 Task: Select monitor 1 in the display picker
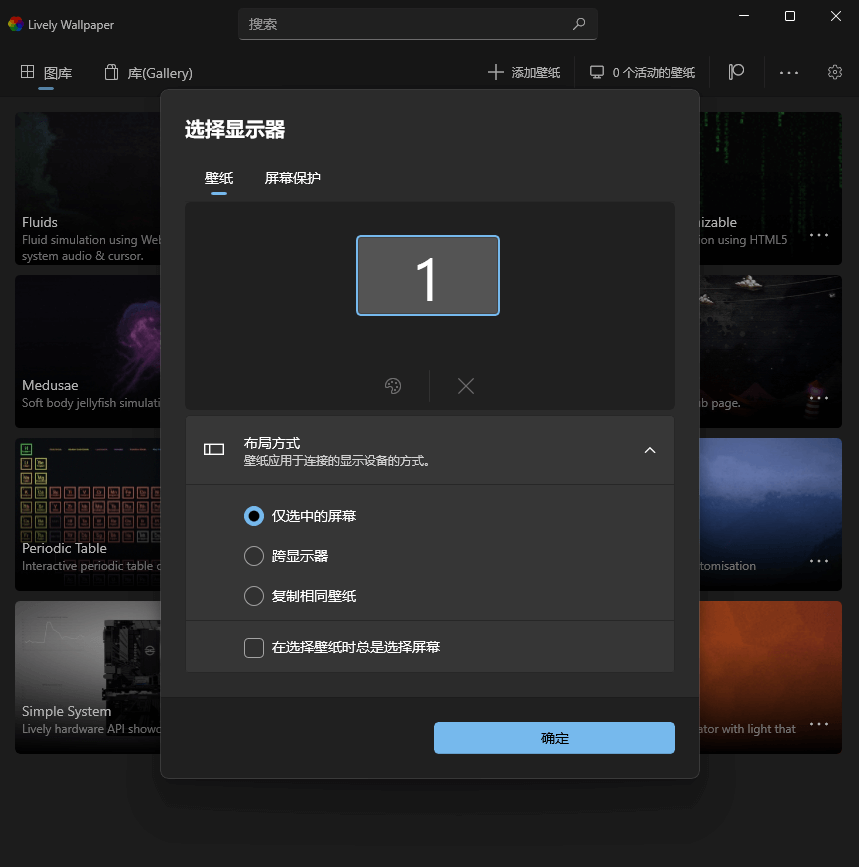coord(428,277)
